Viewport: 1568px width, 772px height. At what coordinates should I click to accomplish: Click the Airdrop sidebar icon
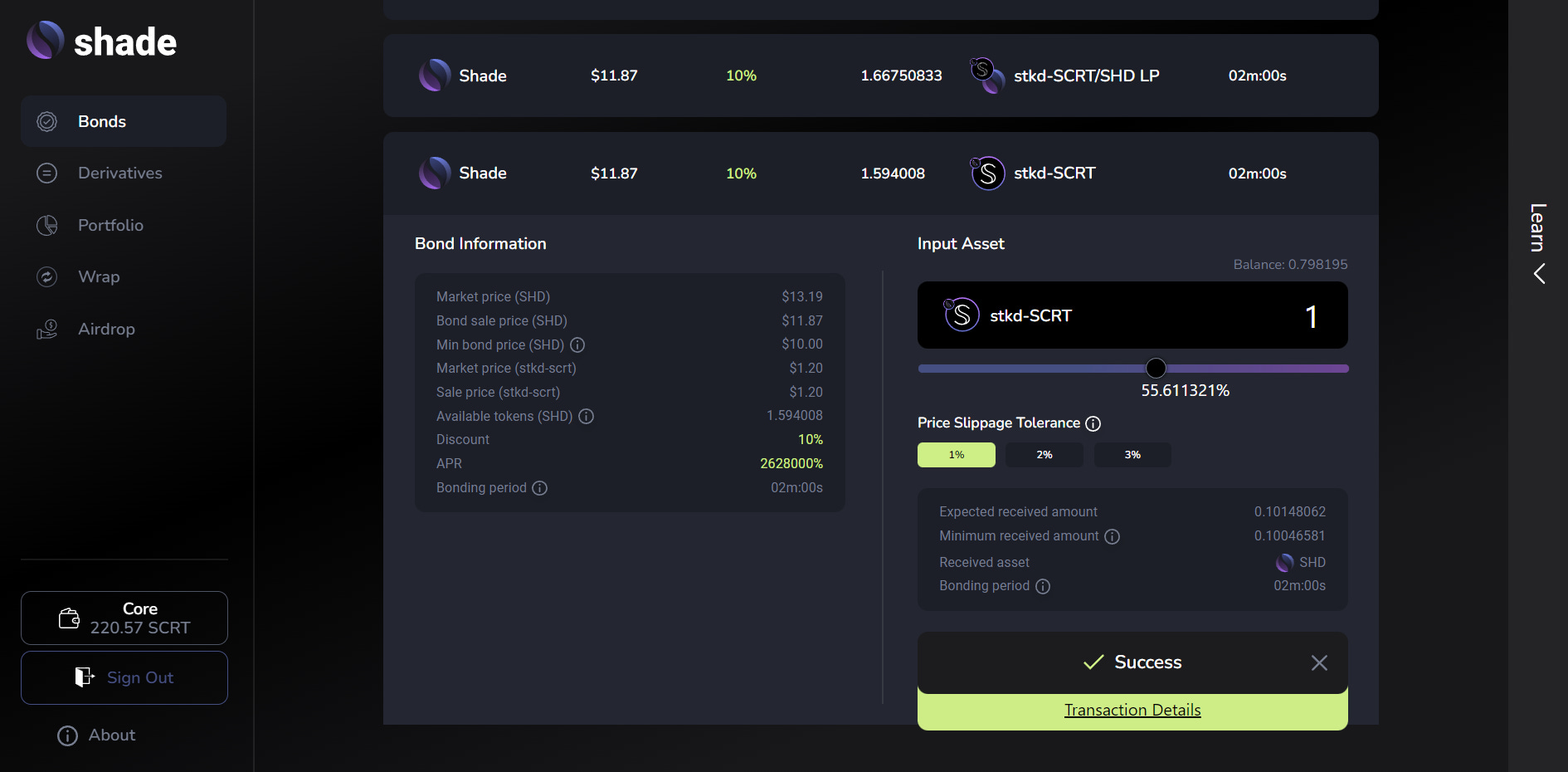47,329
